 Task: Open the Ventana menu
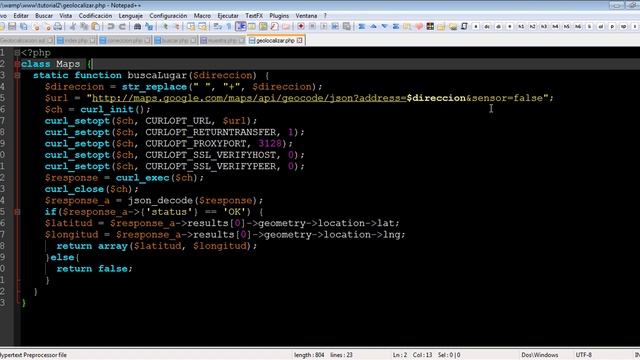click(306, 16)
